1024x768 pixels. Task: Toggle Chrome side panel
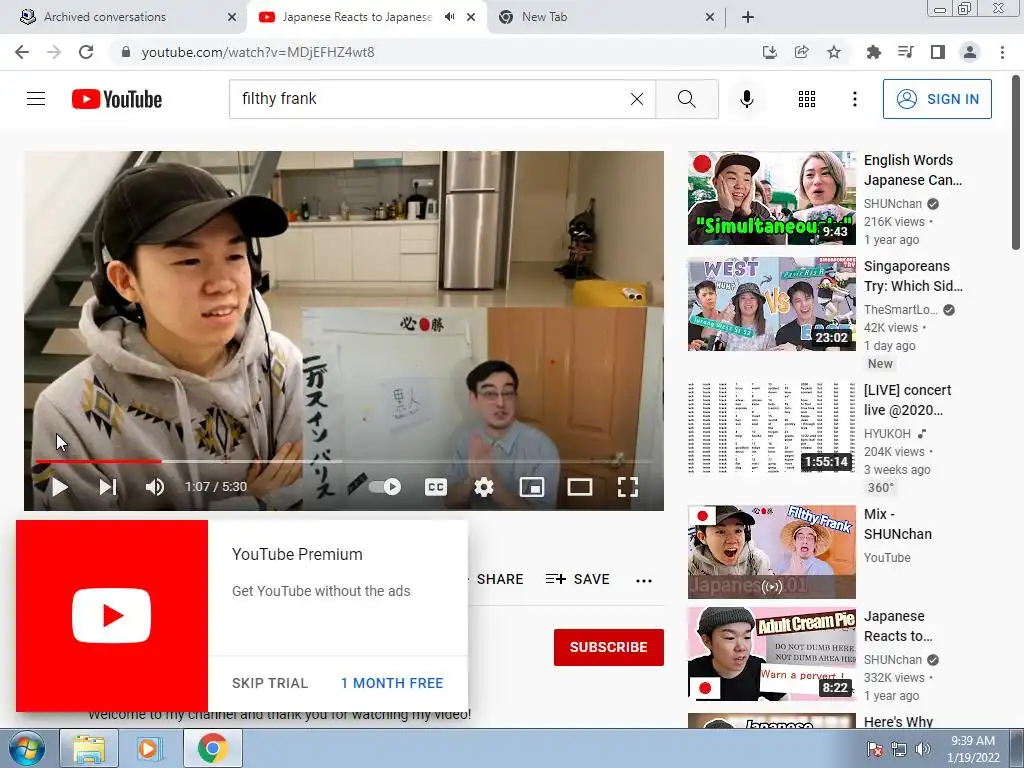pos(937,52)
